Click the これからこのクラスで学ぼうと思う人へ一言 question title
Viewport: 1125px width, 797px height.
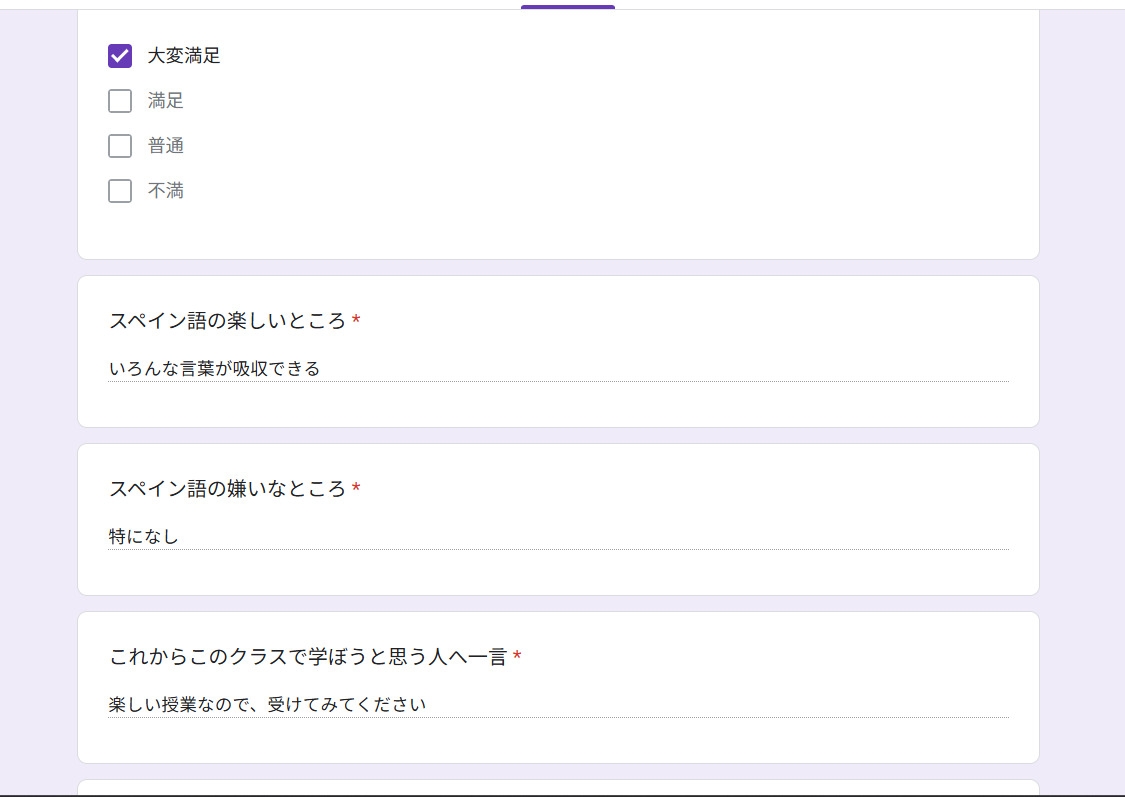(x=307, y=657)
